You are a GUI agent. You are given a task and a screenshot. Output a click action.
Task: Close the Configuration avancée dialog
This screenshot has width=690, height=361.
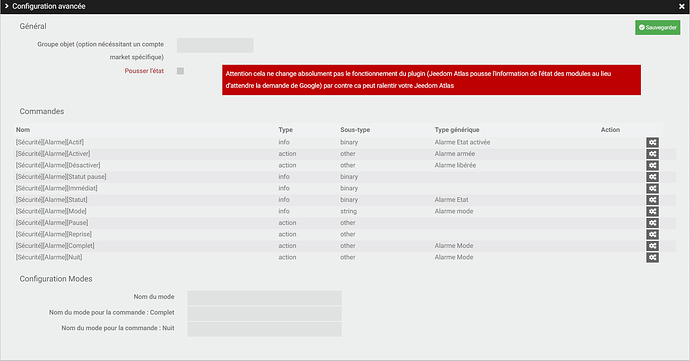point(681,6)
